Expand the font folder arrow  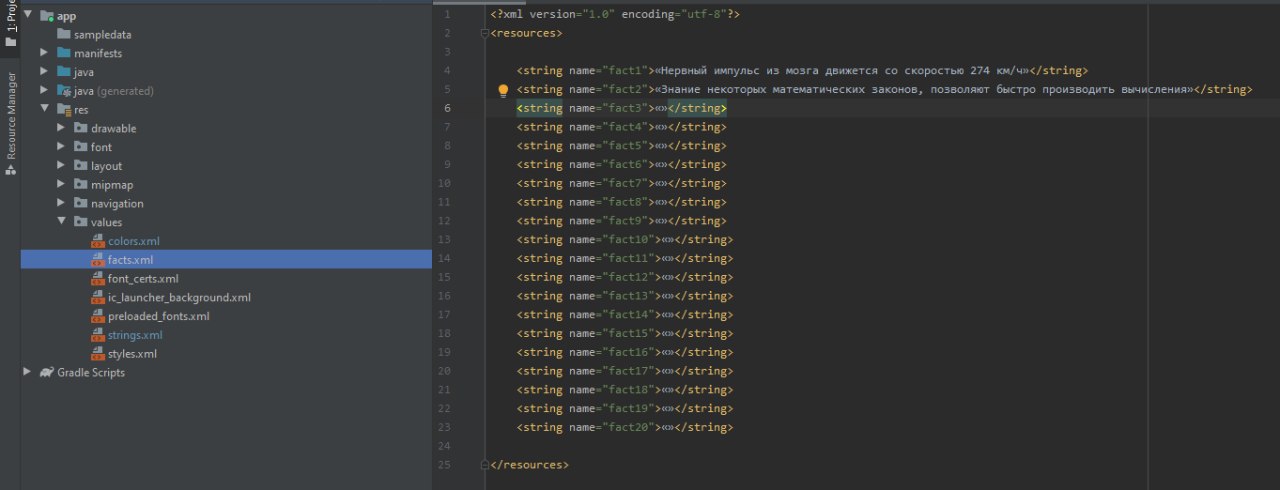coord(62,146)
